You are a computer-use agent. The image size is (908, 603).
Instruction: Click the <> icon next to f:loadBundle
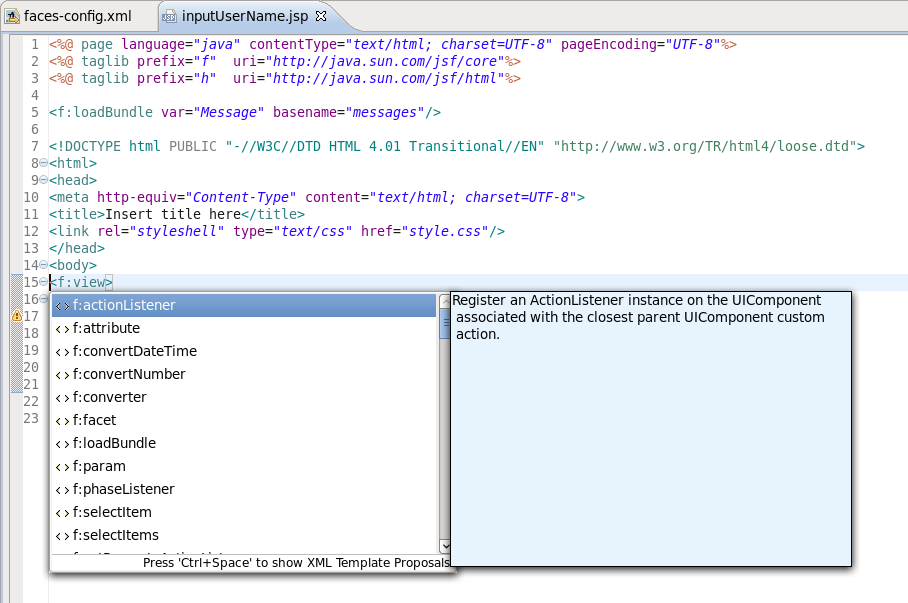tap(64, 443)
